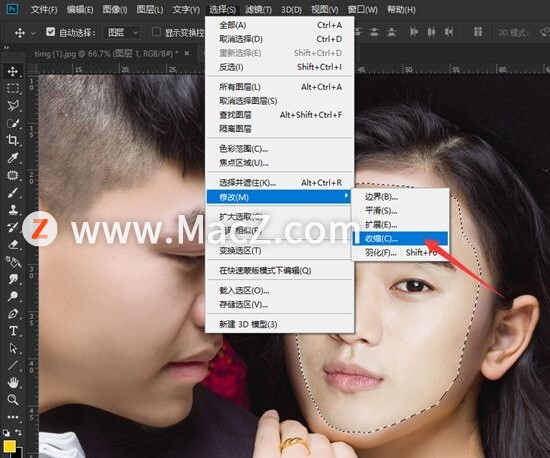Select the Eyedropper tool
This screenshot has width=550, height=458.
tap(13, 158)
